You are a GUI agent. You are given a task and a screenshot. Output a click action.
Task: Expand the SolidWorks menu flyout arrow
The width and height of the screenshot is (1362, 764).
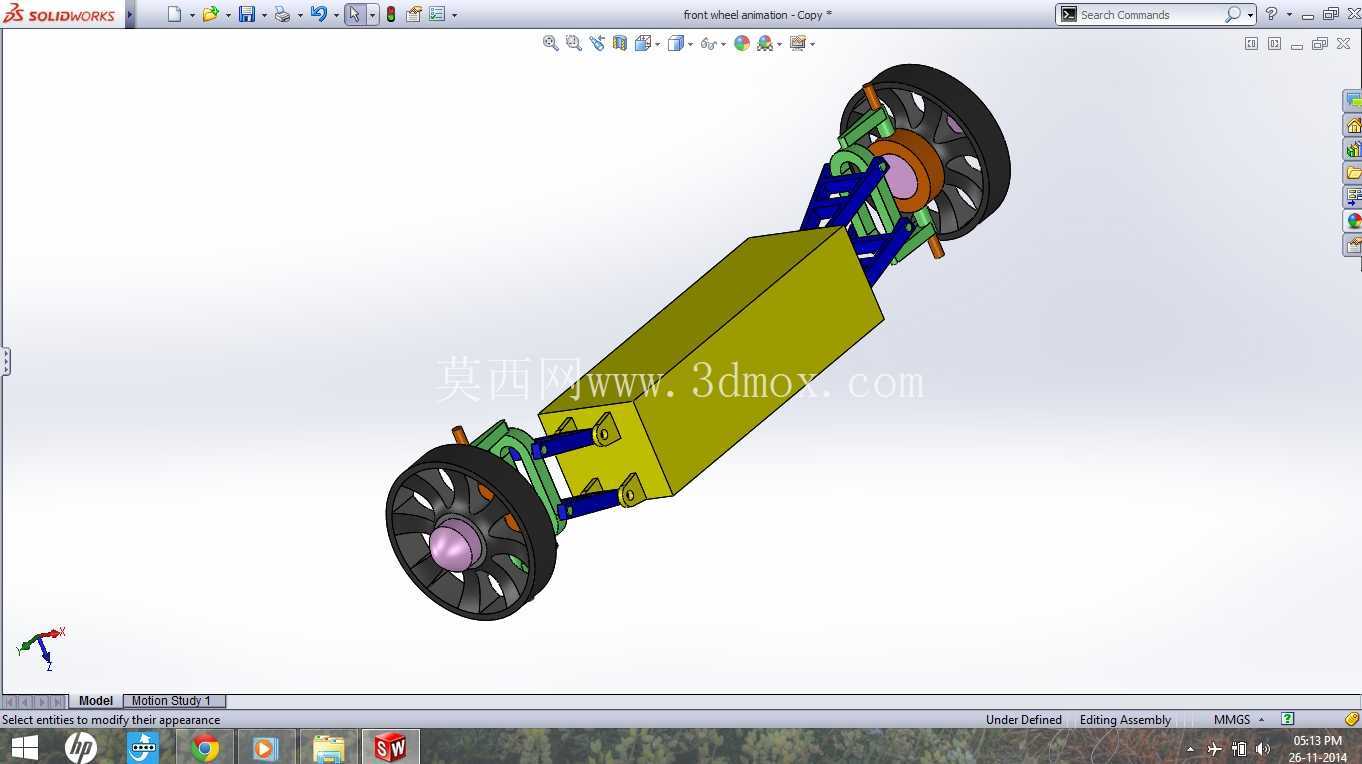130,15
